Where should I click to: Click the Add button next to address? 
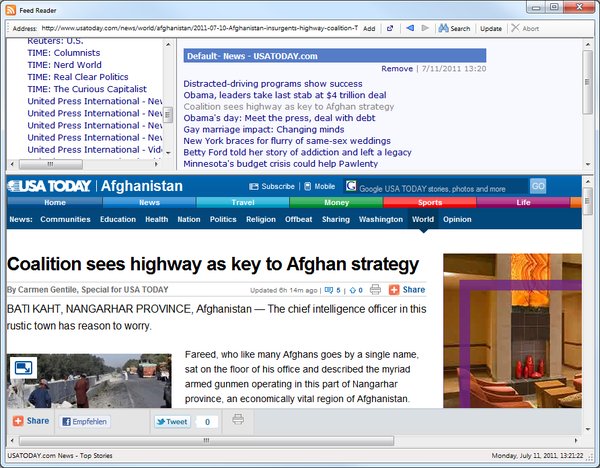[369, 28]
